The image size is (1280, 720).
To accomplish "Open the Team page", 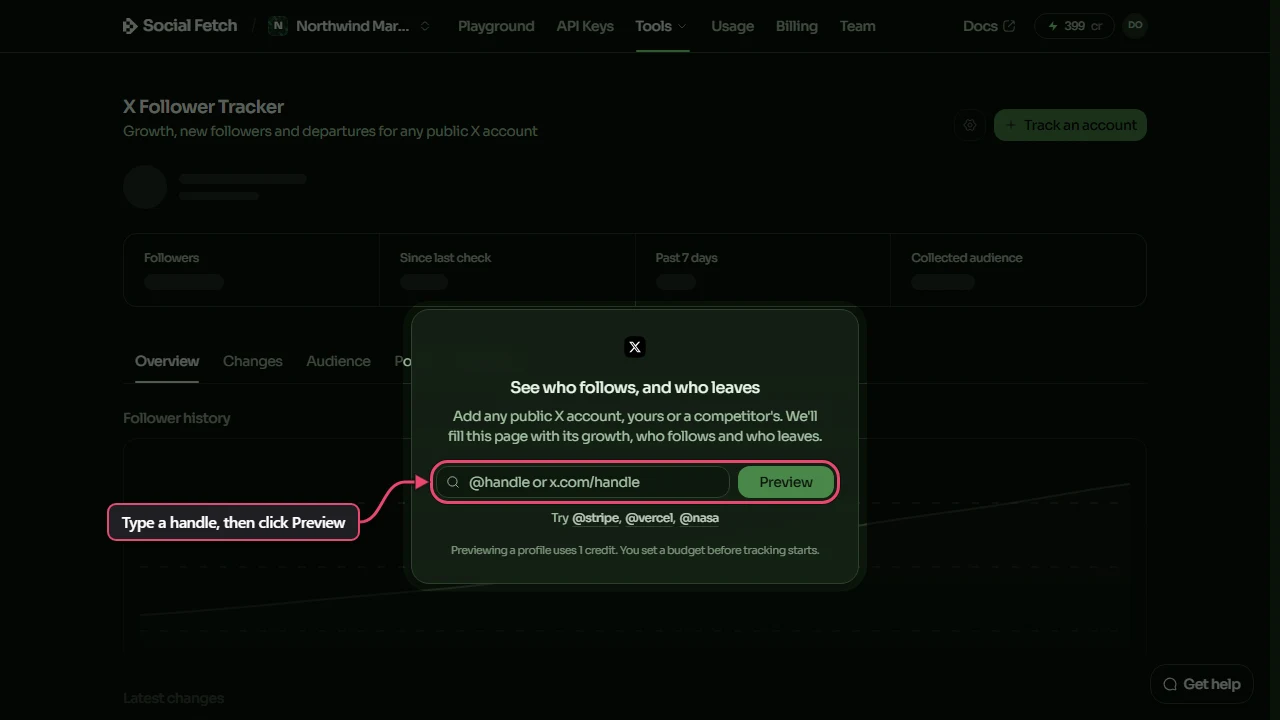I will pos(857,26).
